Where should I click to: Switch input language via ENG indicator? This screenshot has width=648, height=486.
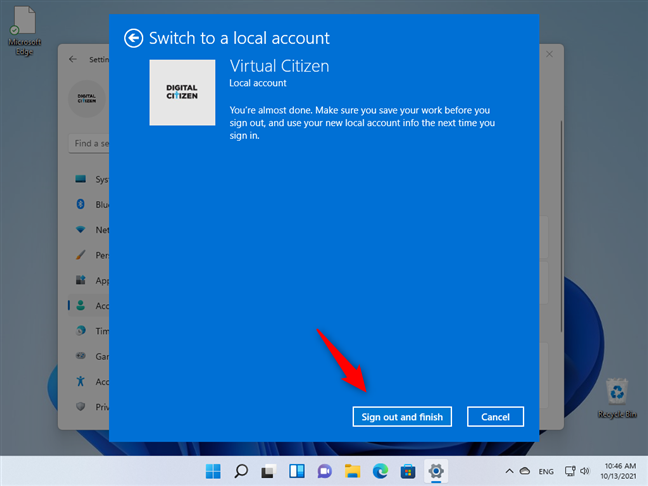[546, 472]
